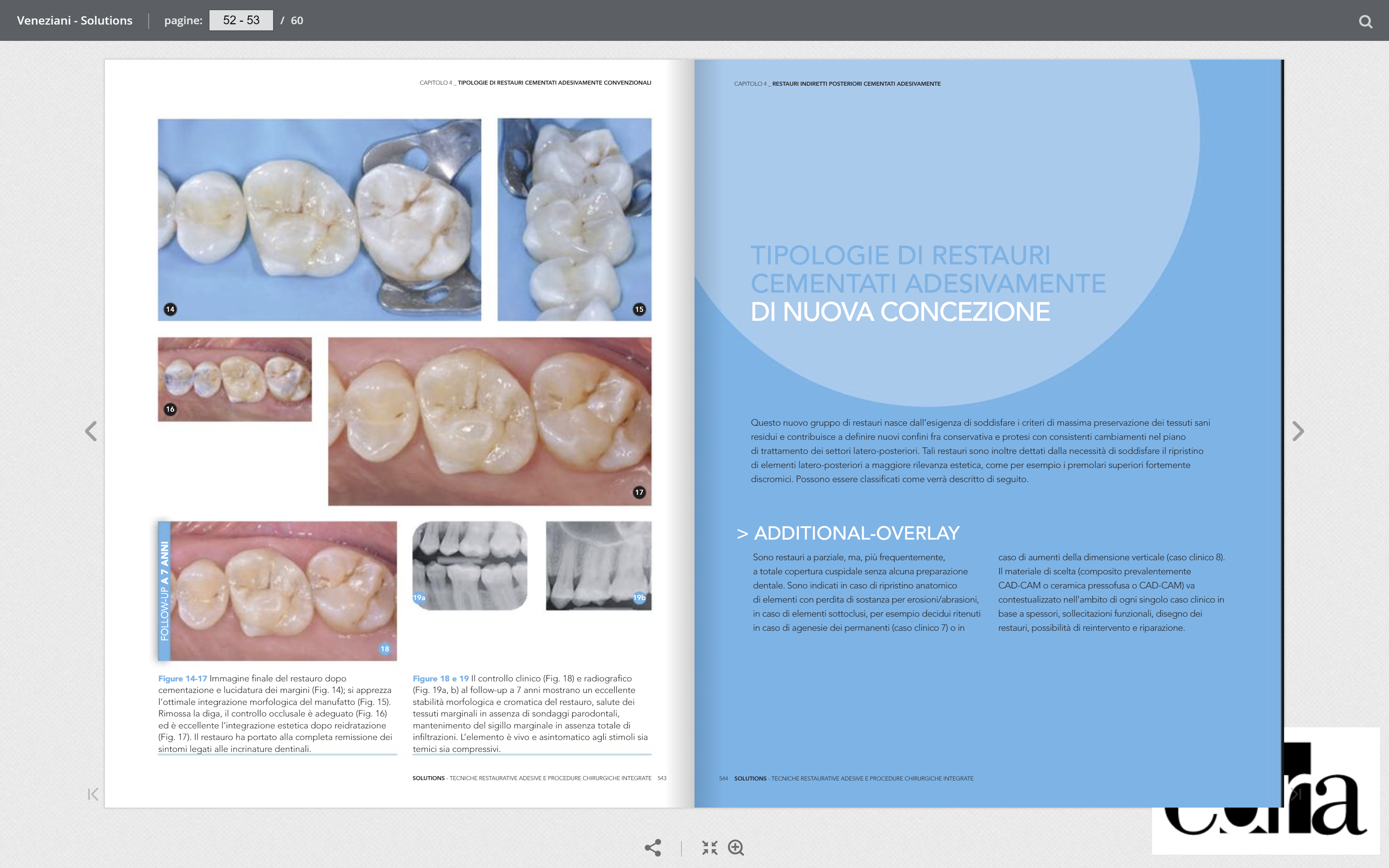This screenshot has width=1389, height=868.
Task: Exit fullscreen with the collapse arrows icon
Action: click(x=710, y=848)
